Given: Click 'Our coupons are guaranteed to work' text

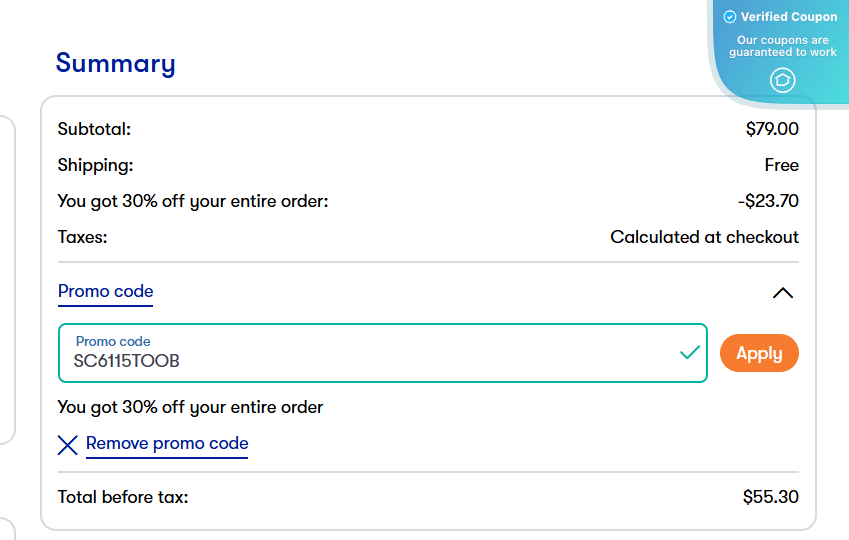Looking at the screenshot, I should [783, 46].
